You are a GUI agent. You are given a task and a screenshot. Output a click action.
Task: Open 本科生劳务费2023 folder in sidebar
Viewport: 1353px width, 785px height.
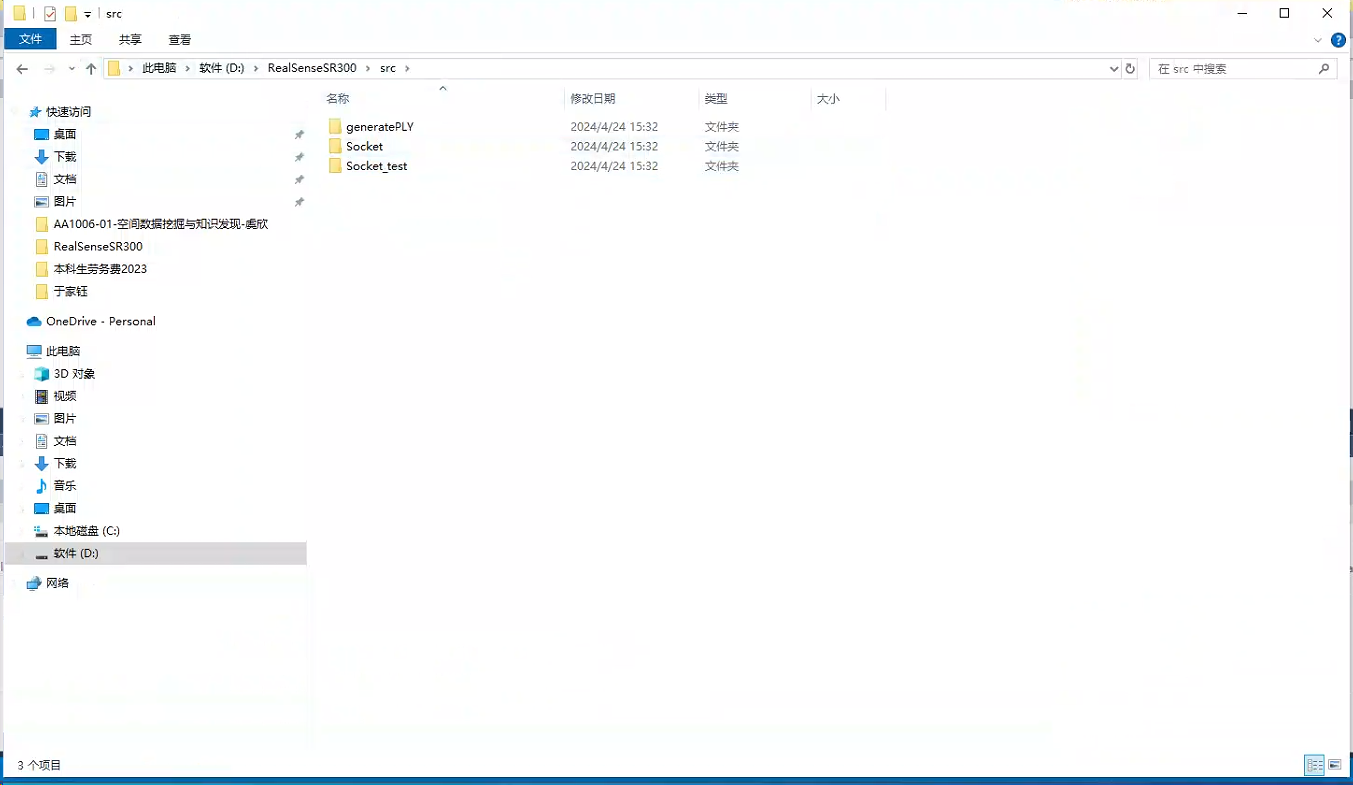100,269
